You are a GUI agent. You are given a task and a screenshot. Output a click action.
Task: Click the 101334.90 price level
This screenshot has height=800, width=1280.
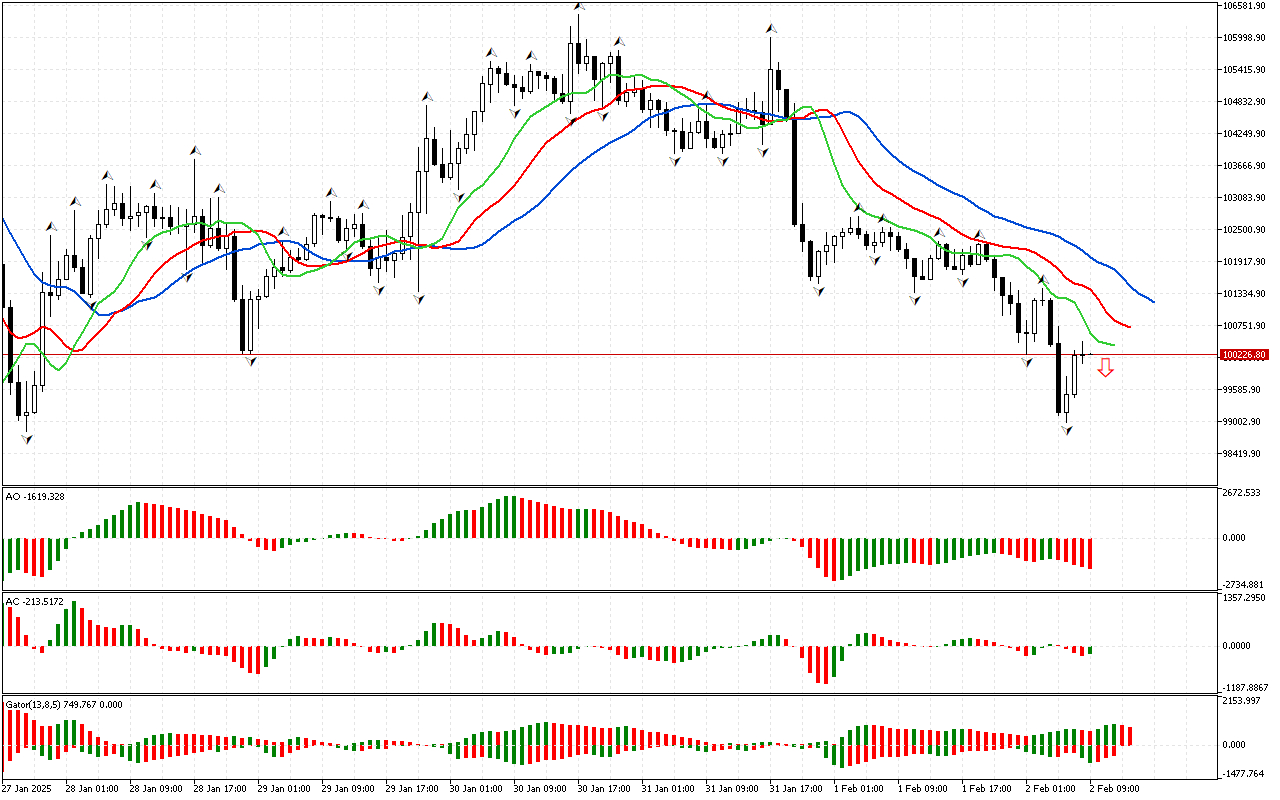coord(1245,294)
